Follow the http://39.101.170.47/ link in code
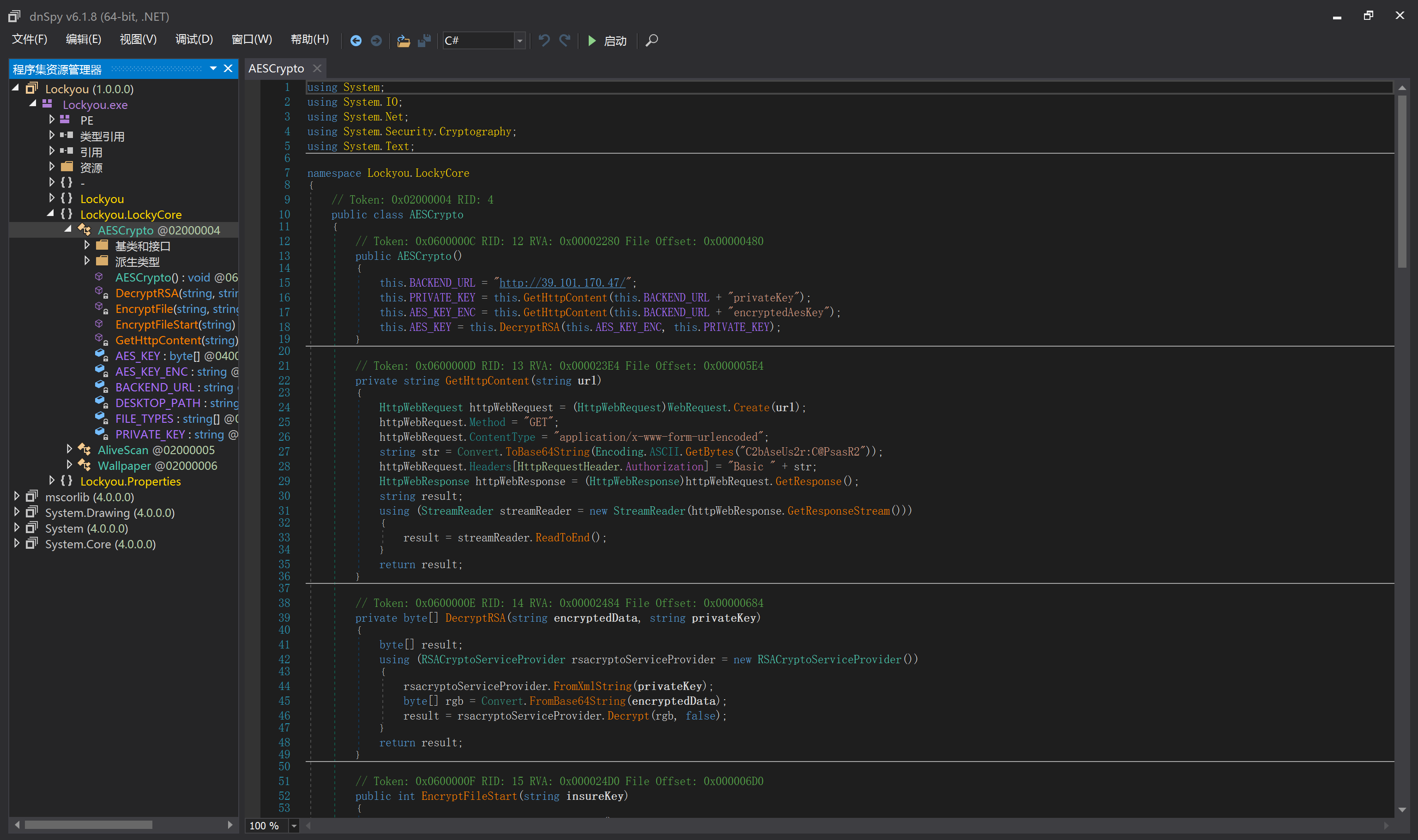 (x=562, y=282)
